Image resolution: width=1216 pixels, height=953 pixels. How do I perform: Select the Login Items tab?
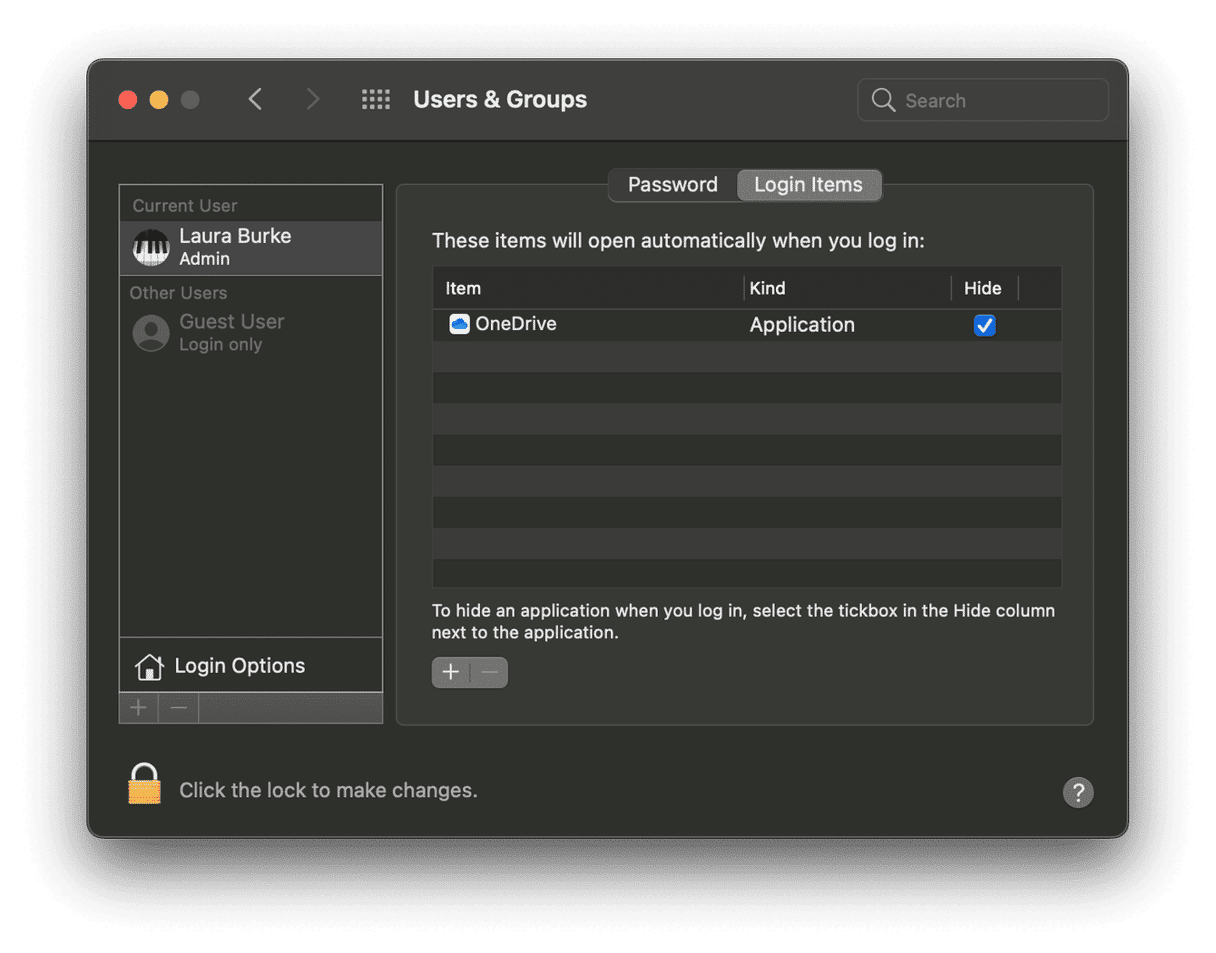coord(809,185)
